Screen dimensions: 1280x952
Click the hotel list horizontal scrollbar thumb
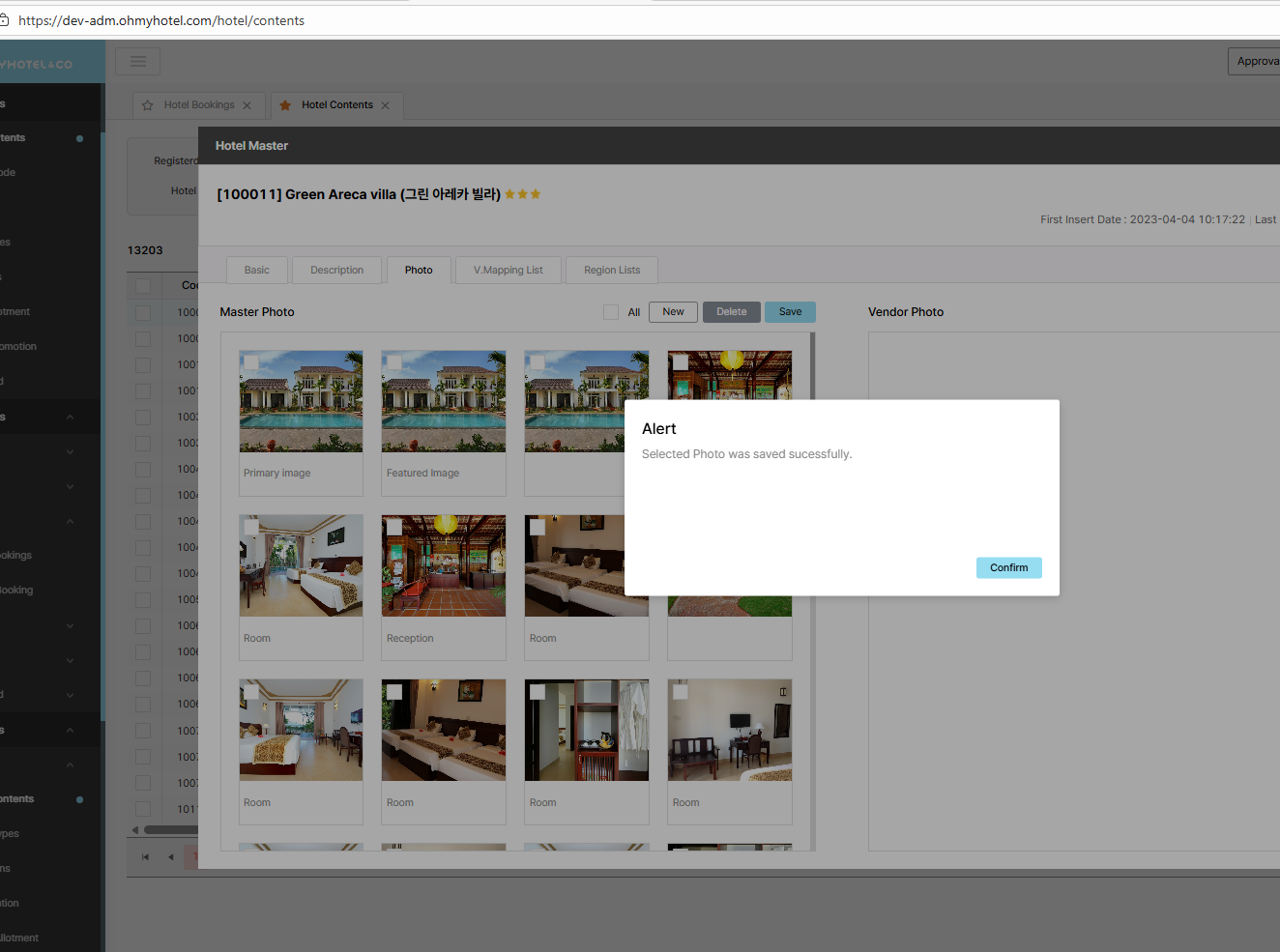[171, 830]
